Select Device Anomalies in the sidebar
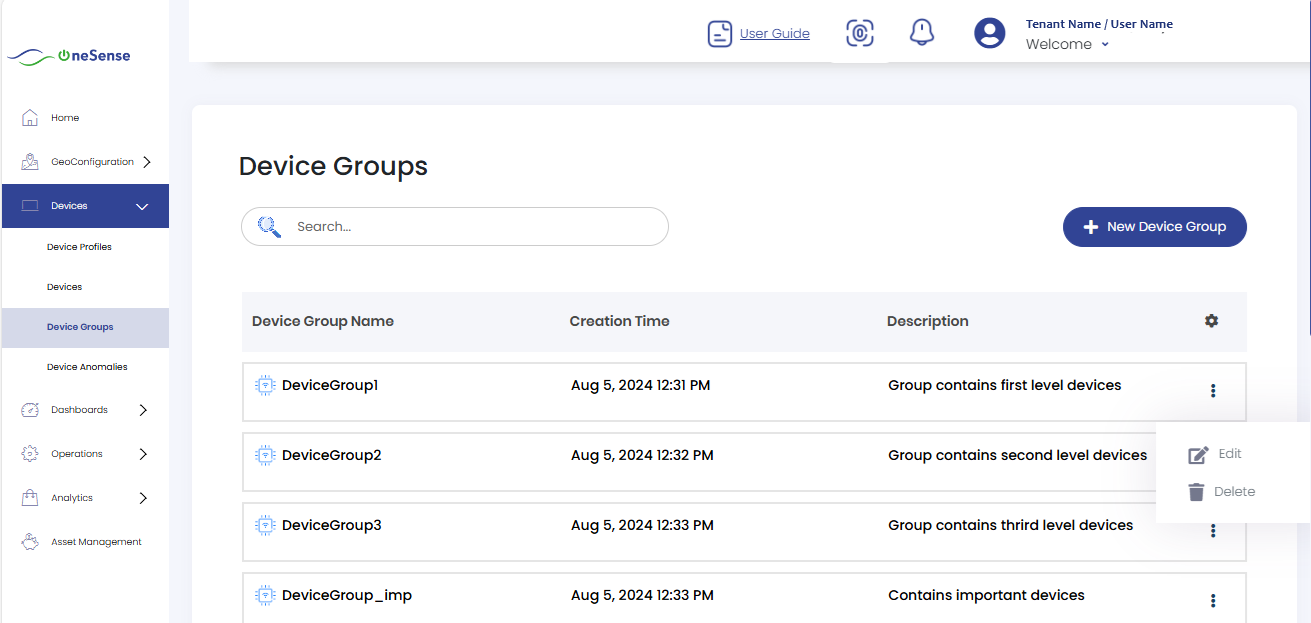 click(87, 366)
